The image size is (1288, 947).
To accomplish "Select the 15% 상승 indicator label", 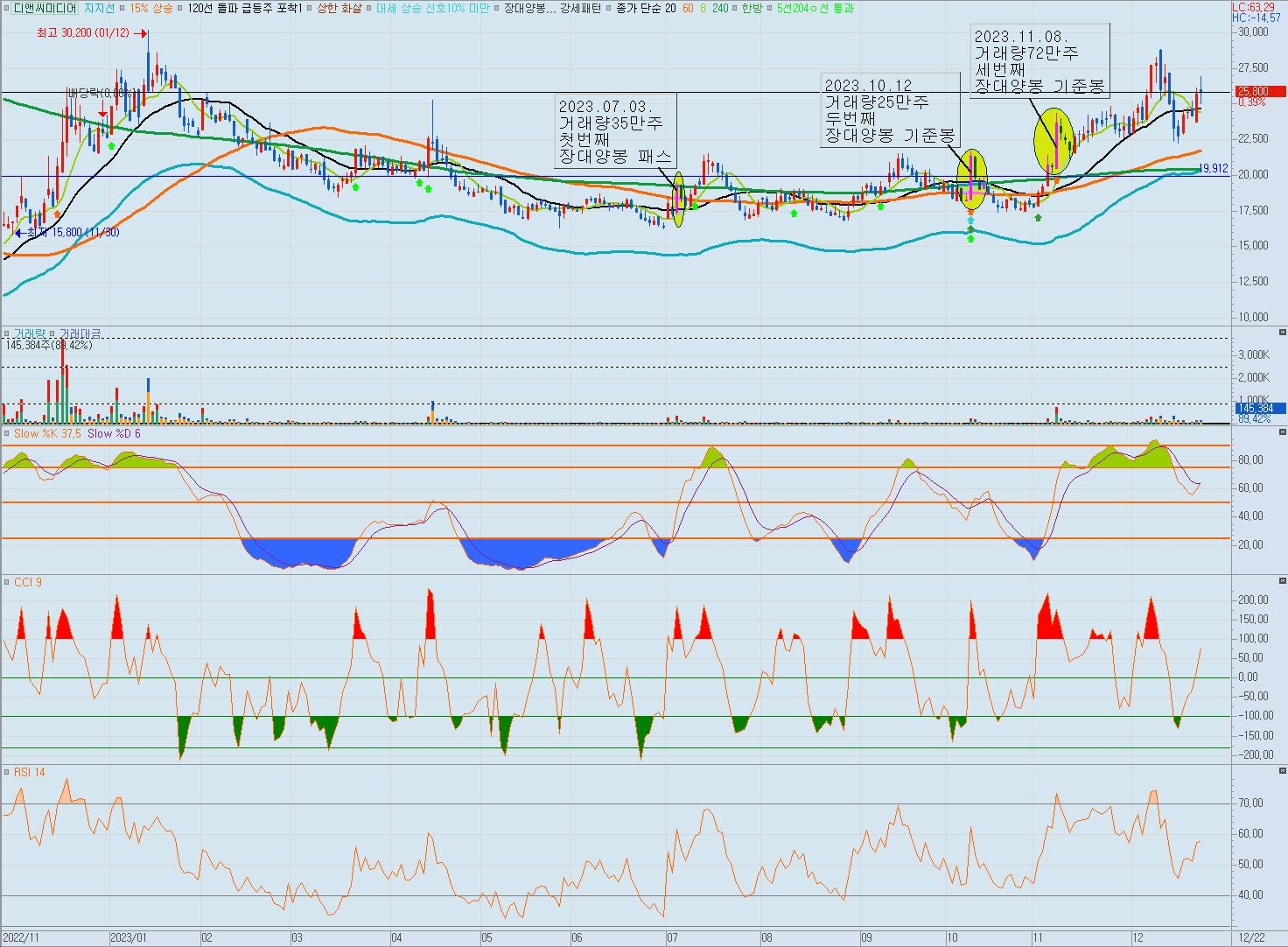I will point(151,8).
